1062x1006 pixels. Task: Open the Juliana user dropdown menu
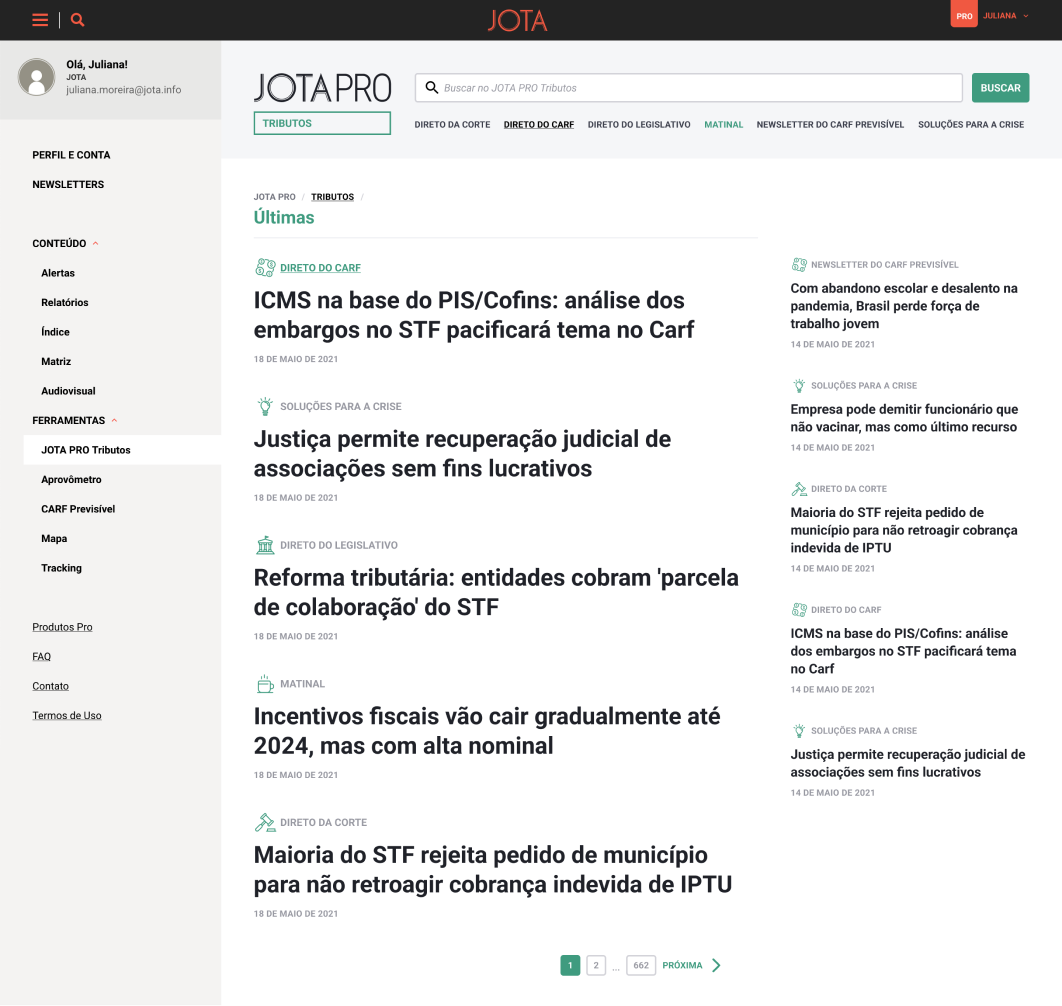pos(1005,16)
